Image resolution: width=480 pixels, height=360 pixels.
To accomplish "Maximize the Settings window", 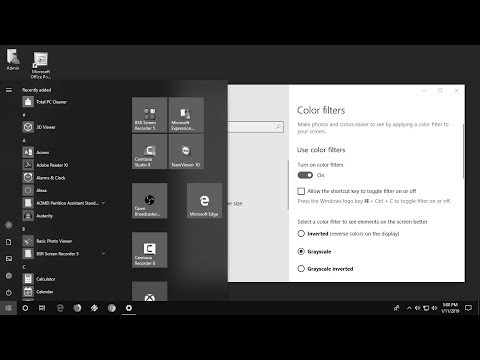I will pos(440,90).
